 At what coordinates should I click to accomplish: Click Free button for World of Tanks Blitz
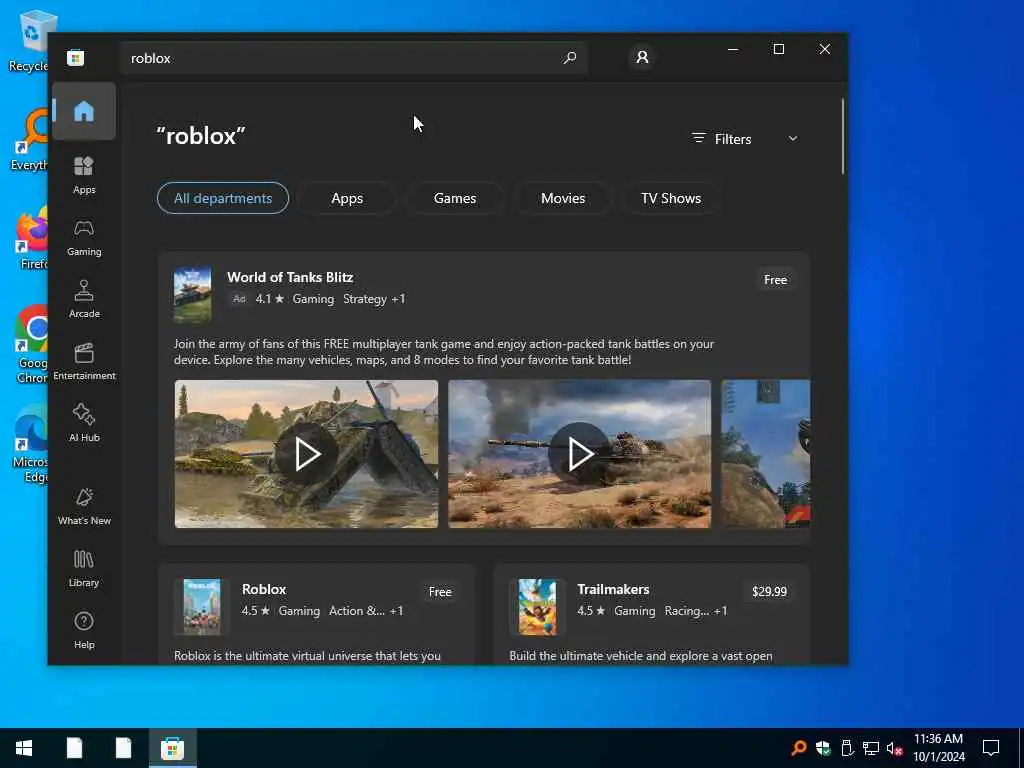[x=775, y=280]
